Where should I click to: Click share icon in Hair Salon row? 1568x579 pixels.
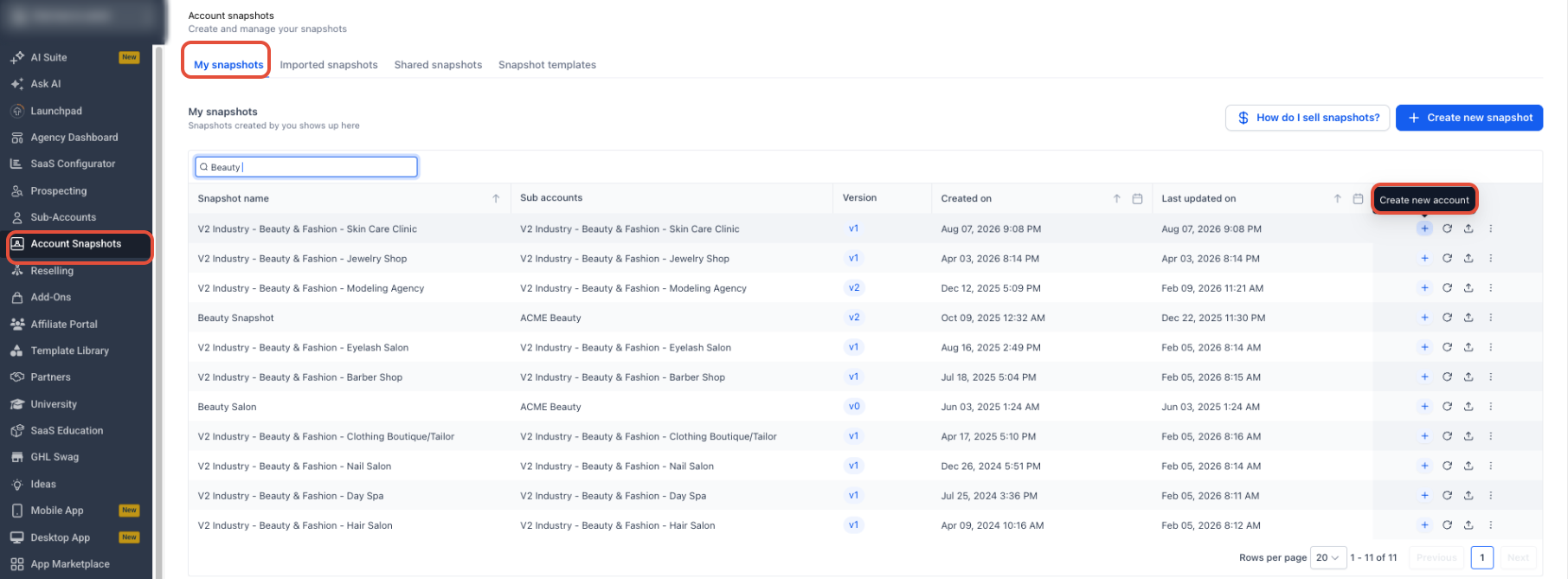(1468, 525)
